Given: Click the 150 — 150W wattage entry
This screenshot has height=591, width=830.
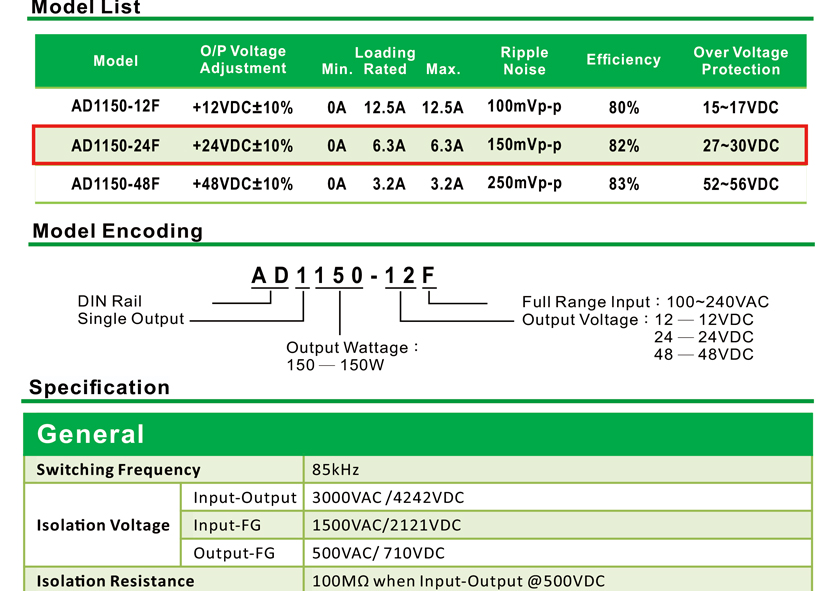Looking at the screenshot, I should click(x=335, y=365).
